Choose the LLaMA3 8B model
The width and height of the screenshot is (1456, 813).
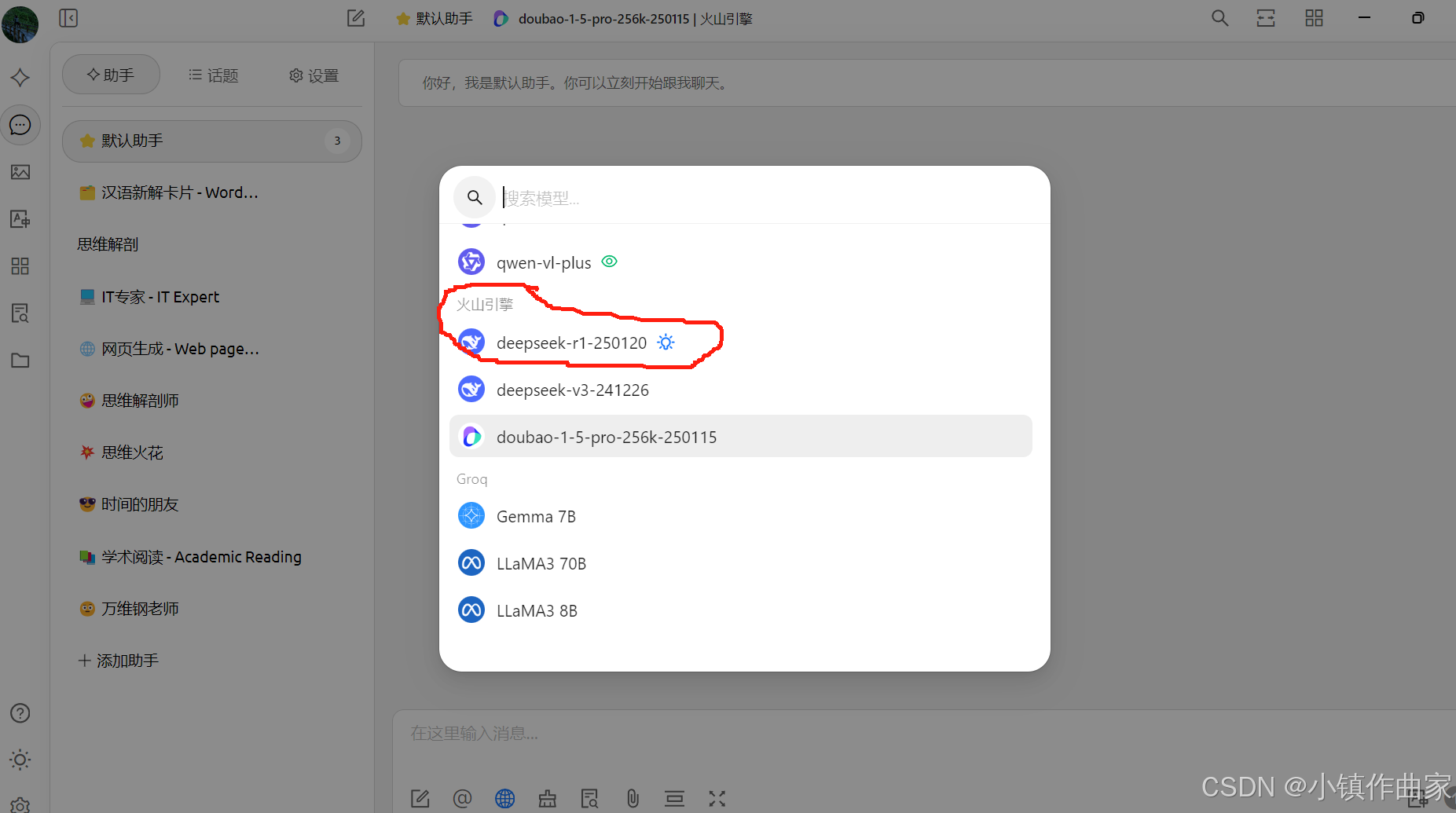pos(740,610)
